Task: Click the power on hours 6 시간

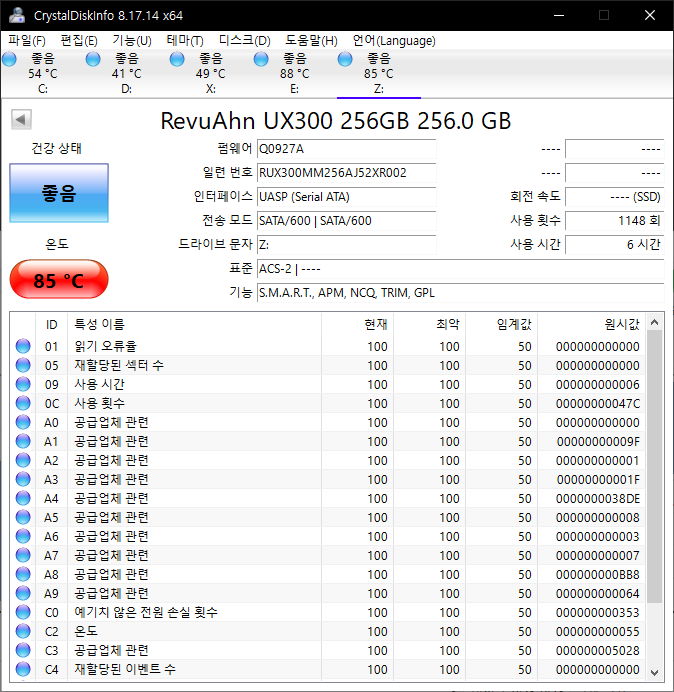Action: tap(614, 244)
